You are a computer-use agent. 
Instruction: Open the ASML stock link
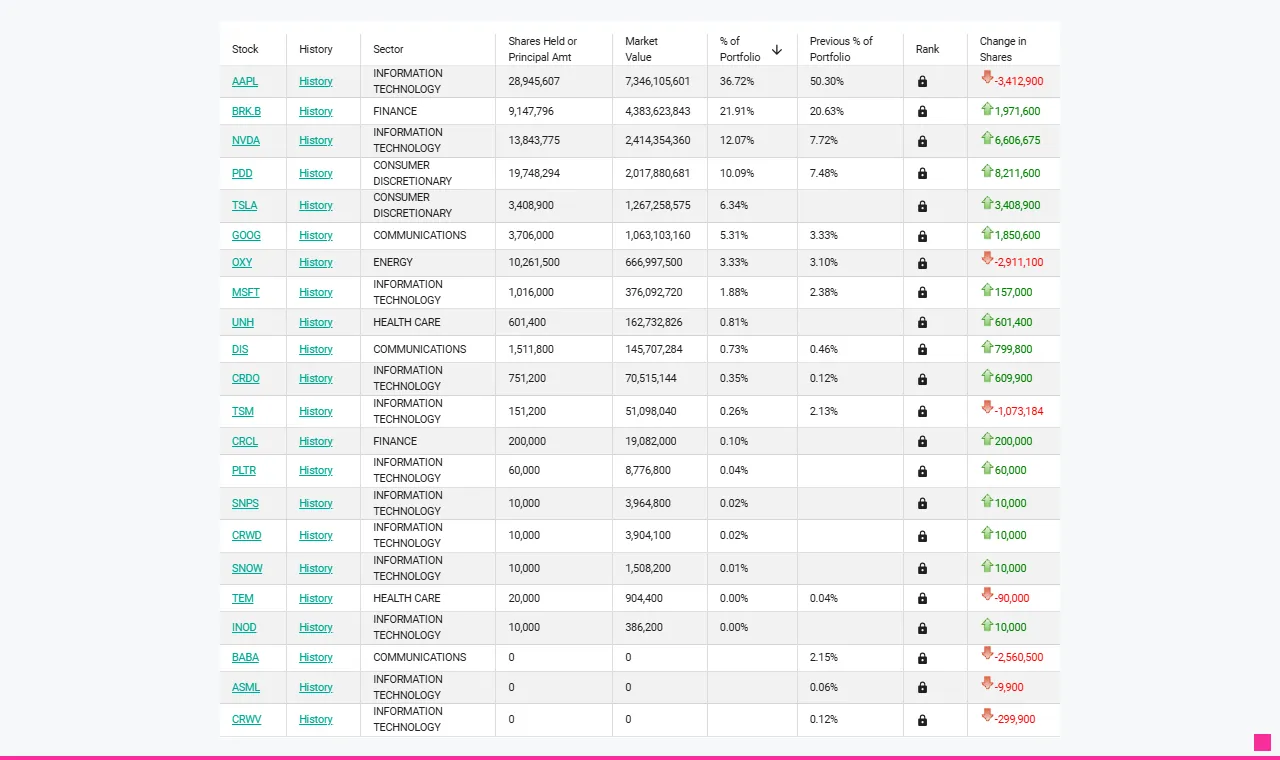tap(246, 688)
